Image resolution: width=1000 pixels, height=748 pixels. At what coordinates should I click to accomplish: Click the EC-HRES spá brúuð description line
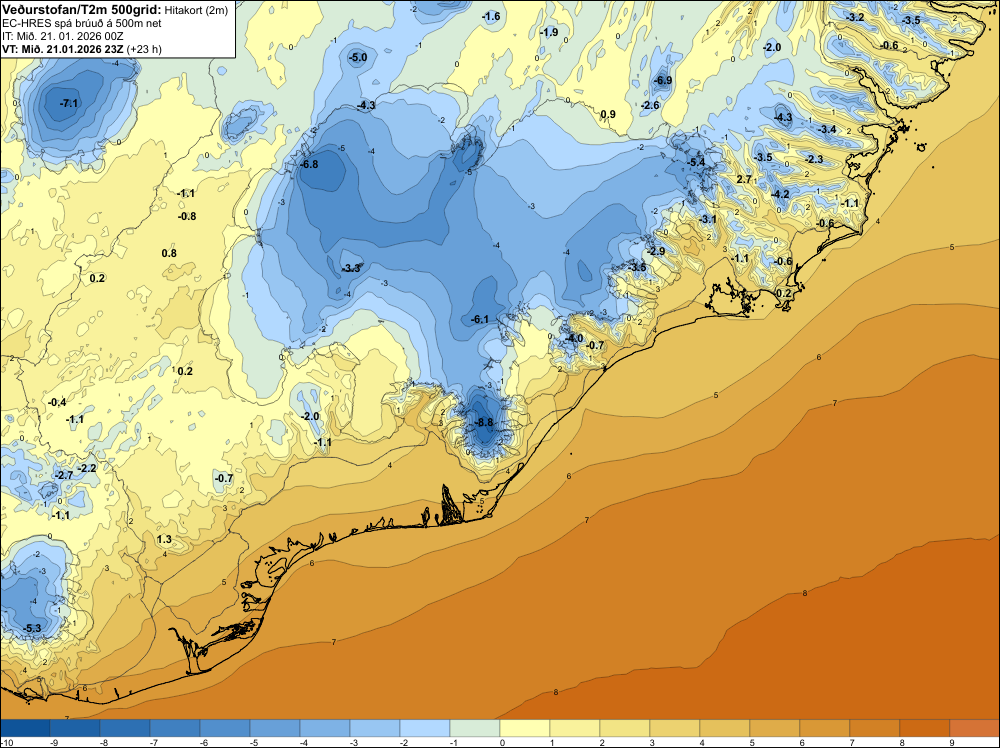click(82, 24)
